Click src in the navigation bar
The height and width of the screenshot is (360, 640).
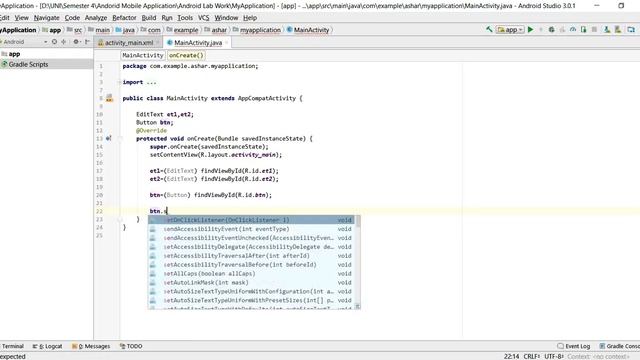74,30
